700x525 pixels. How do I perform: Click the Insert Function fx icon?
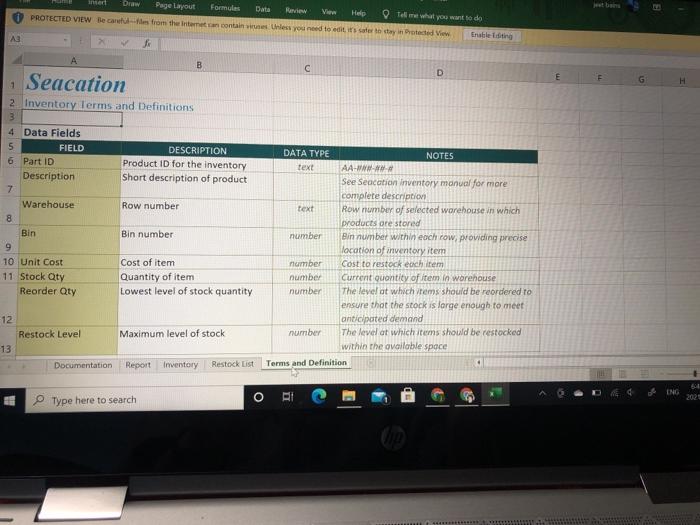coord(147,43)
